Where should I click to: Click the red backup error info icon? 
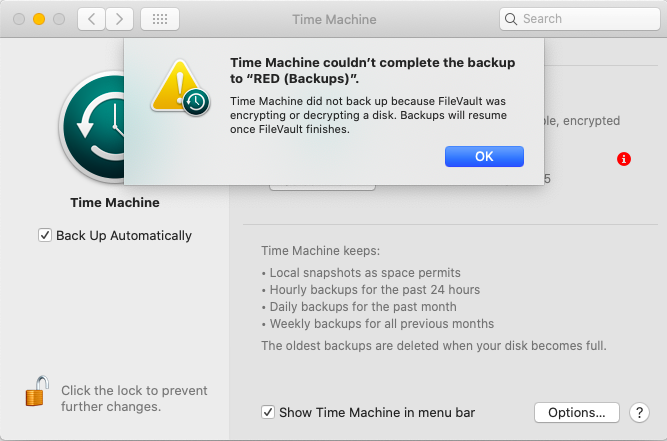point(624,159)
